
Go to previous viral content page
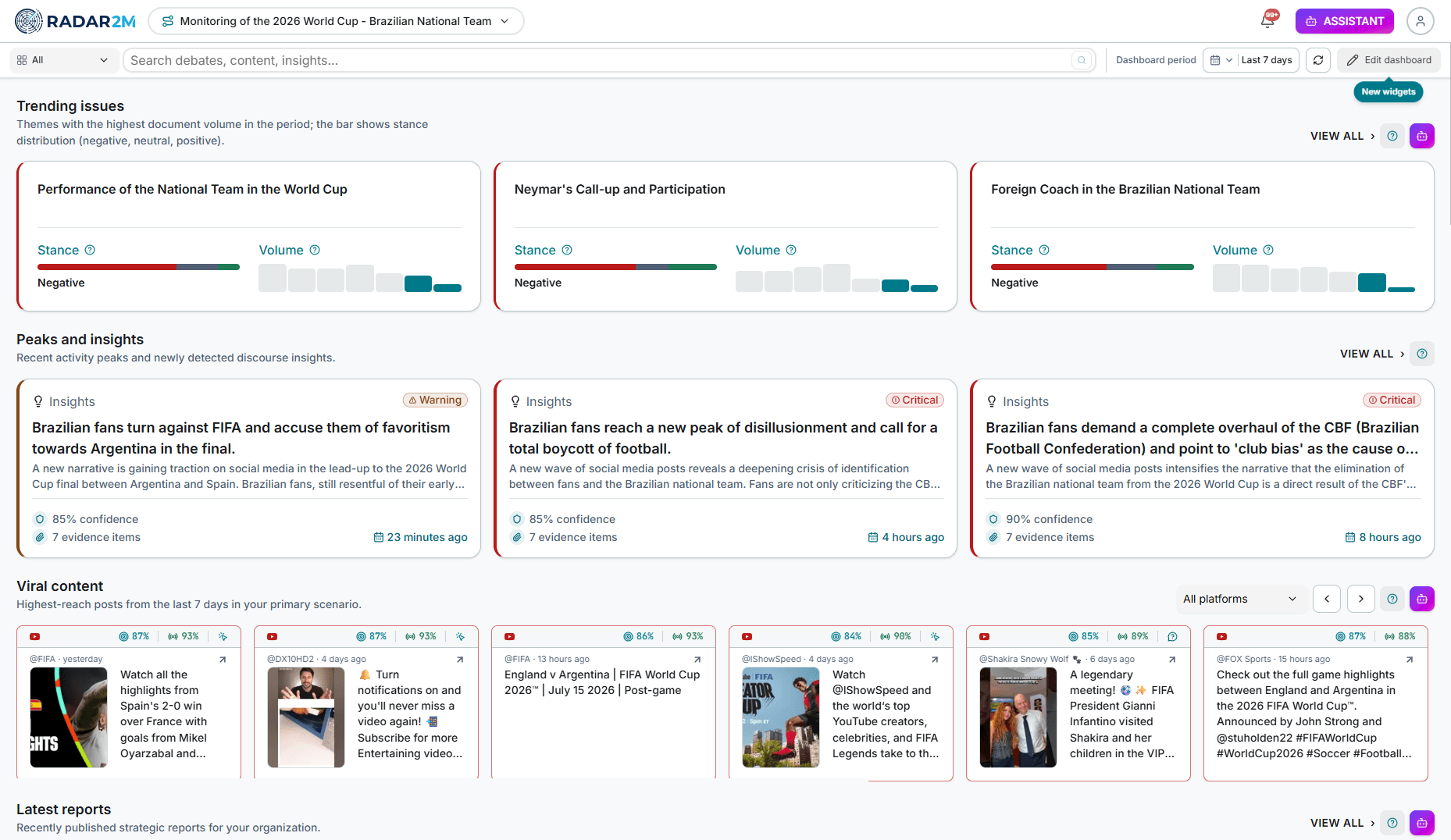1326,599
